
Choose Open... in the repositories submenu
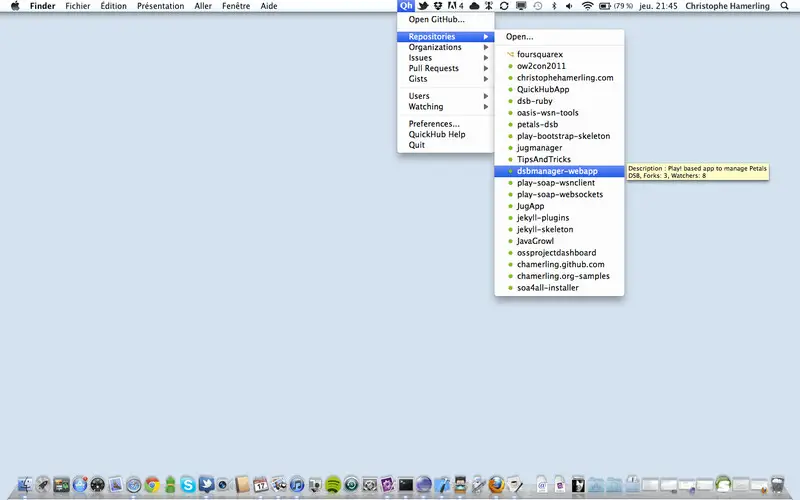click(559, 37)
